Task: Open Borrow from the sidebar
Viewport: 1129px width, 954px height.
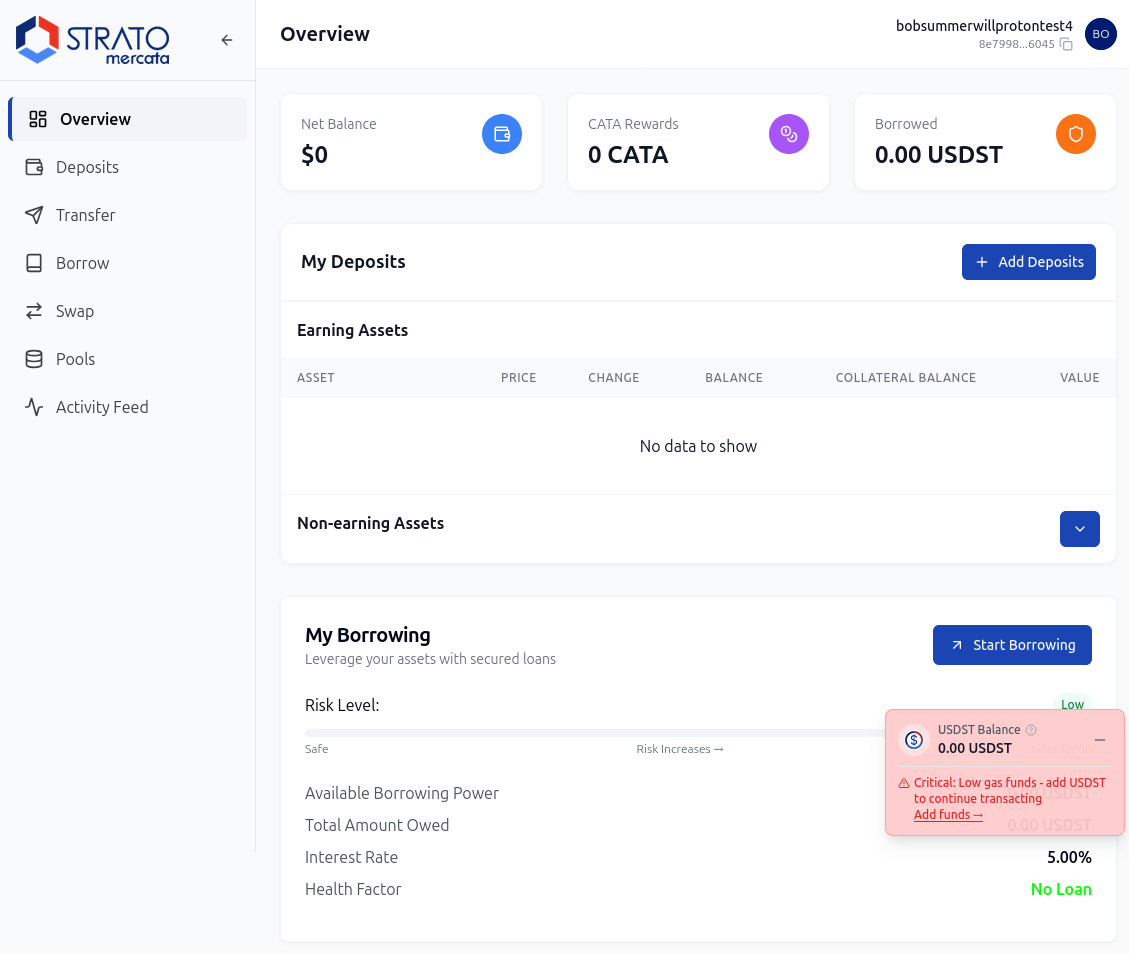Action: pos(82,263)
